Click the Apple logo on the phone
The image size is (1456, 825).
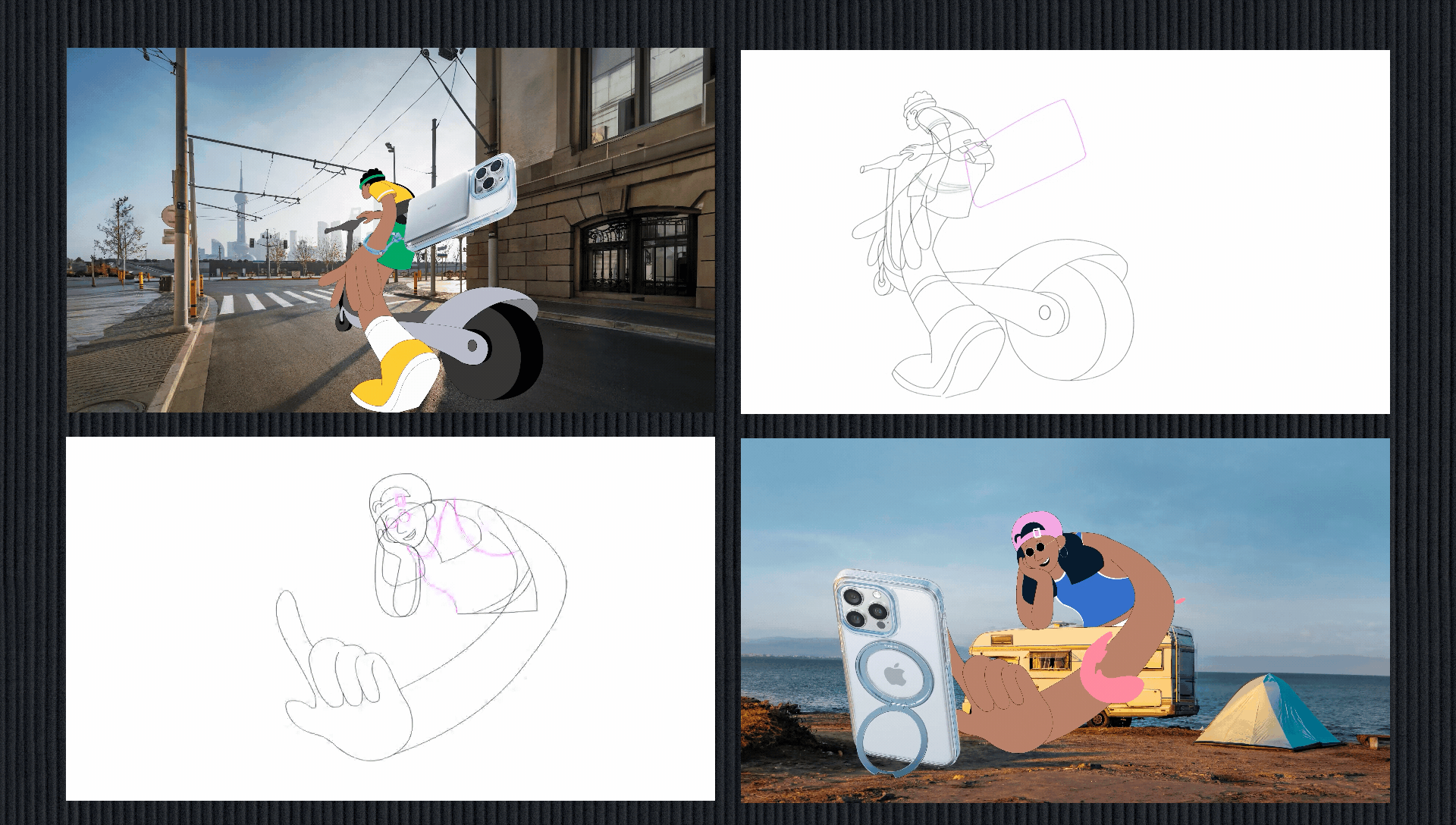click(x=896, y=674)
